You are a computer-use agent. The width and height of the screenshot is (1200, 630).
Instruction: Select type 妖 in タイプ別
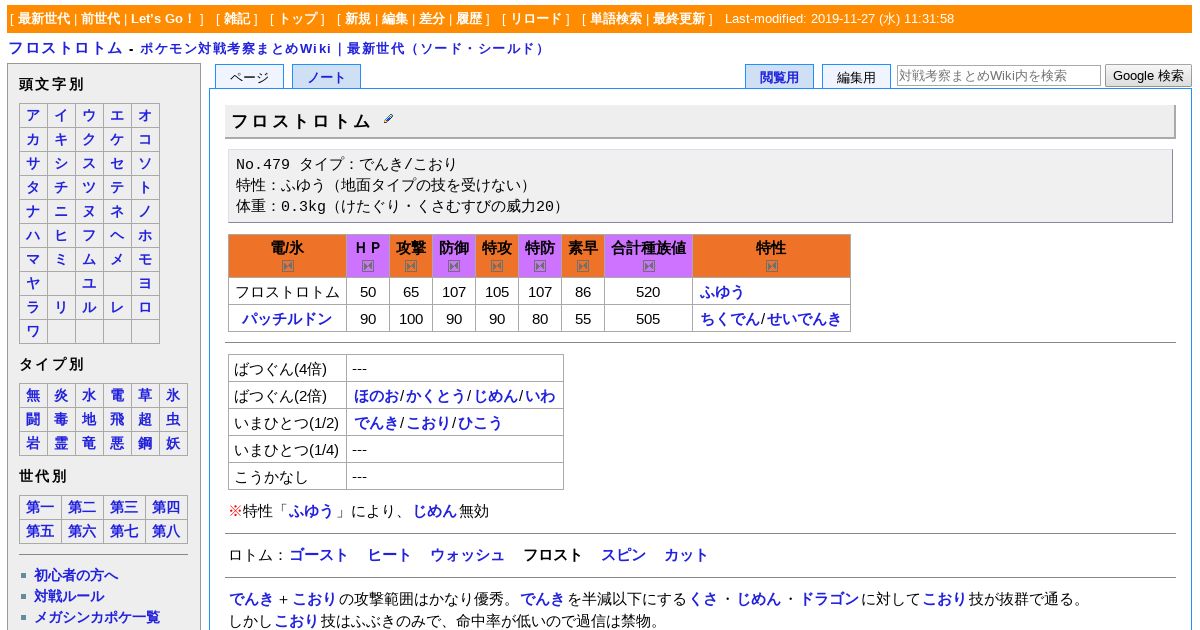click(173, 443)
